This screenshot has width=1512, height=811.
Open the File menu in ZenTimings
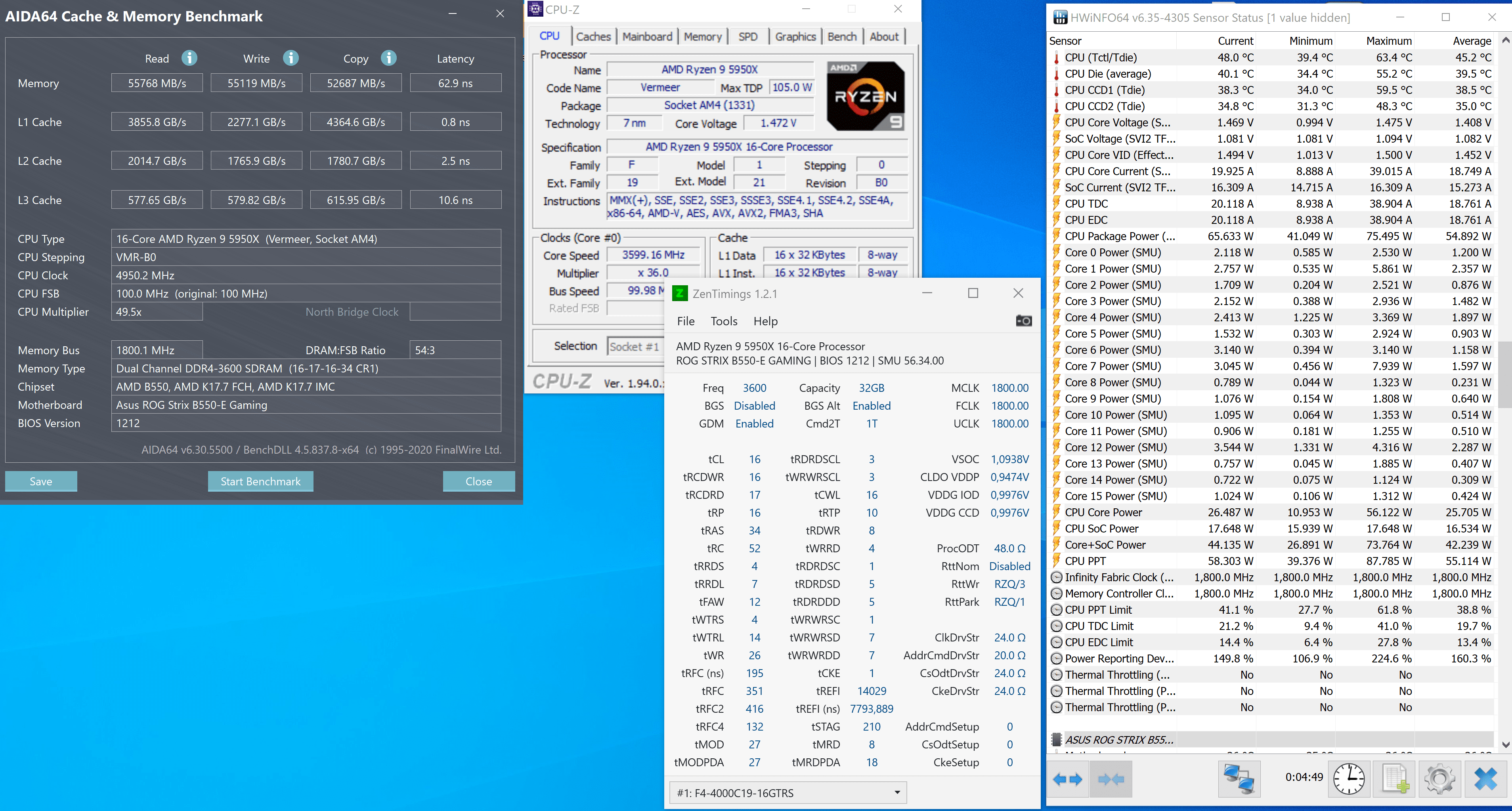[x=686, y=321]
